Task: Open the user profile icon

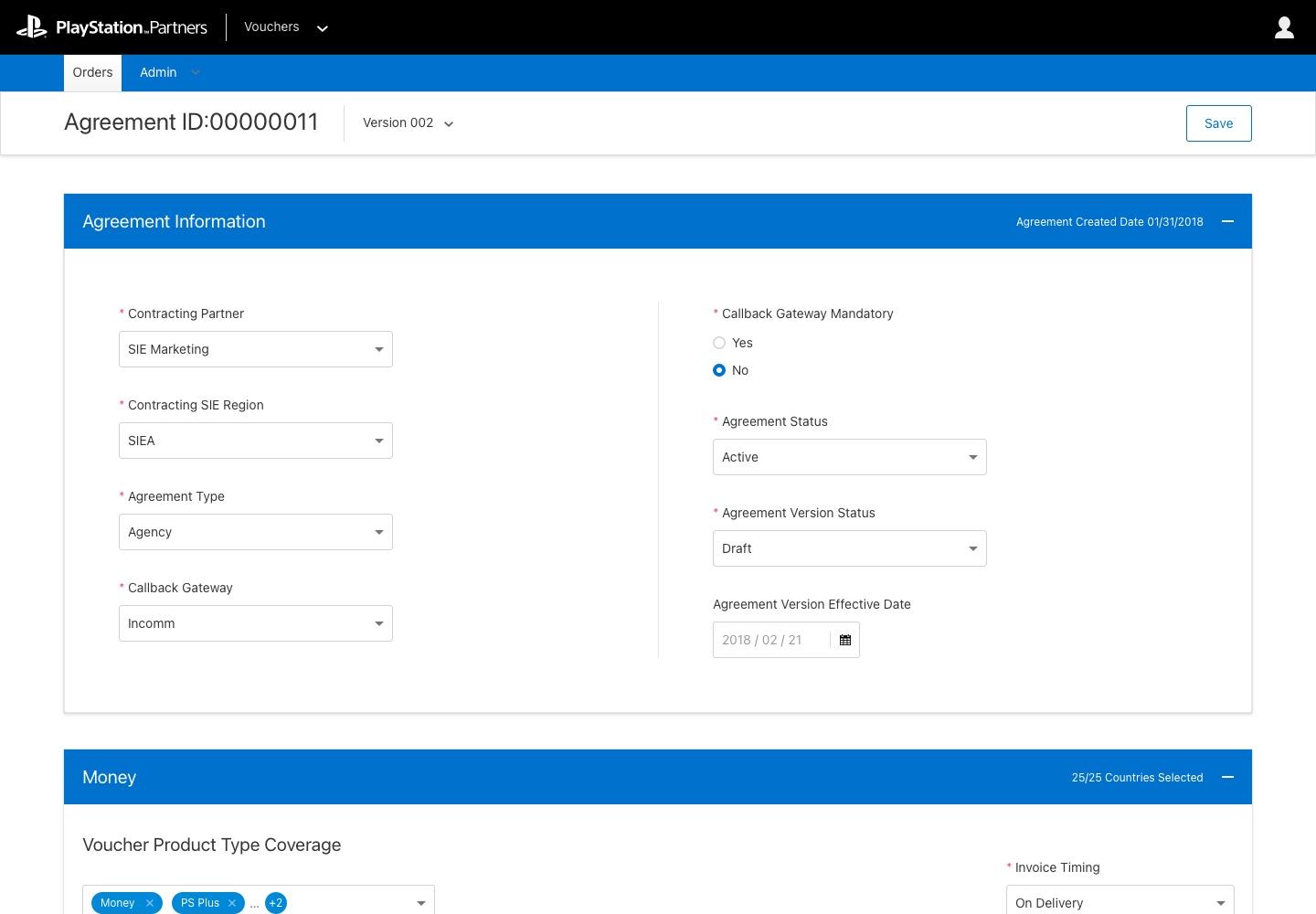Action: coord(1284,27)
